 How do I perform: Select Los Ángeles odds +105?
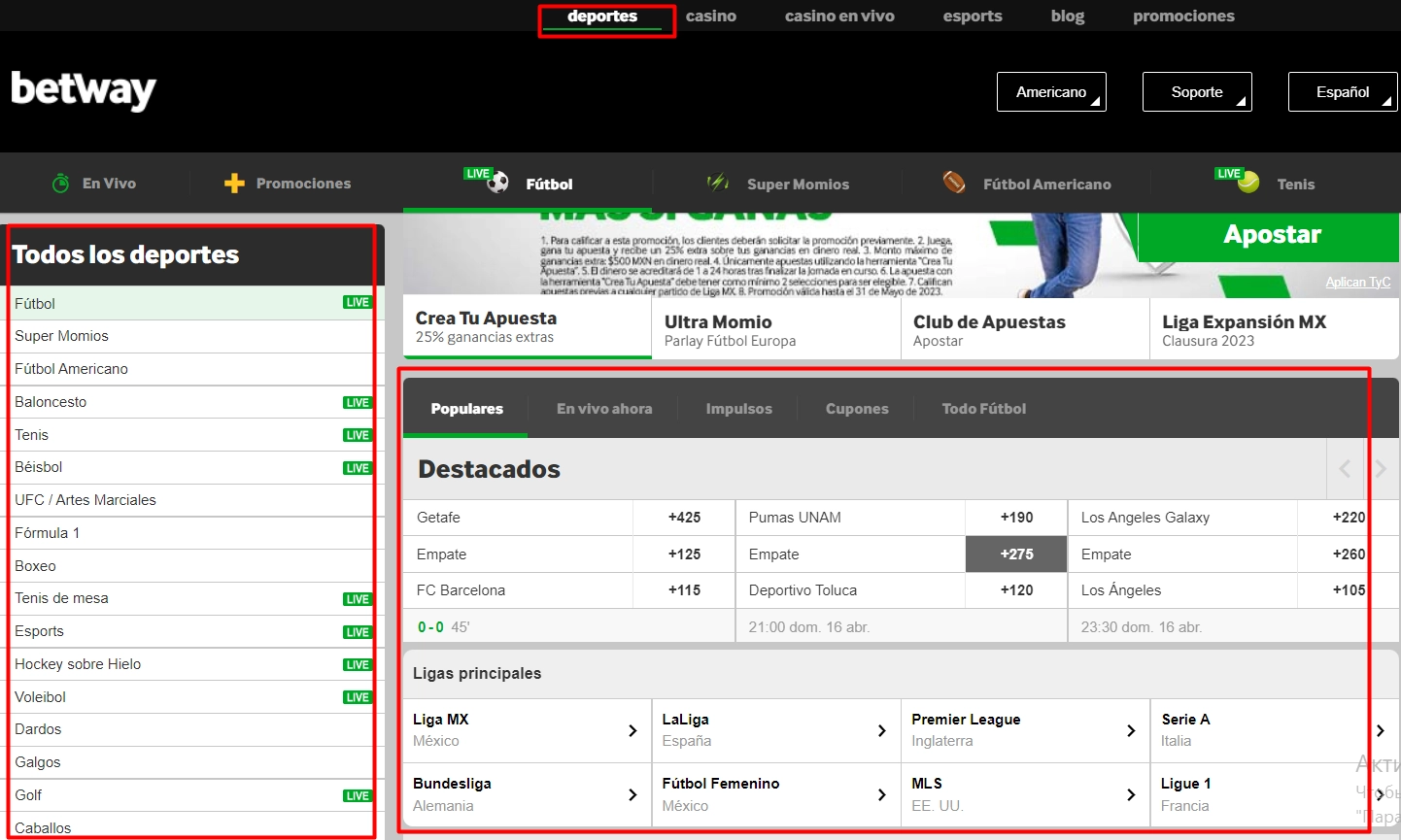1349,590
